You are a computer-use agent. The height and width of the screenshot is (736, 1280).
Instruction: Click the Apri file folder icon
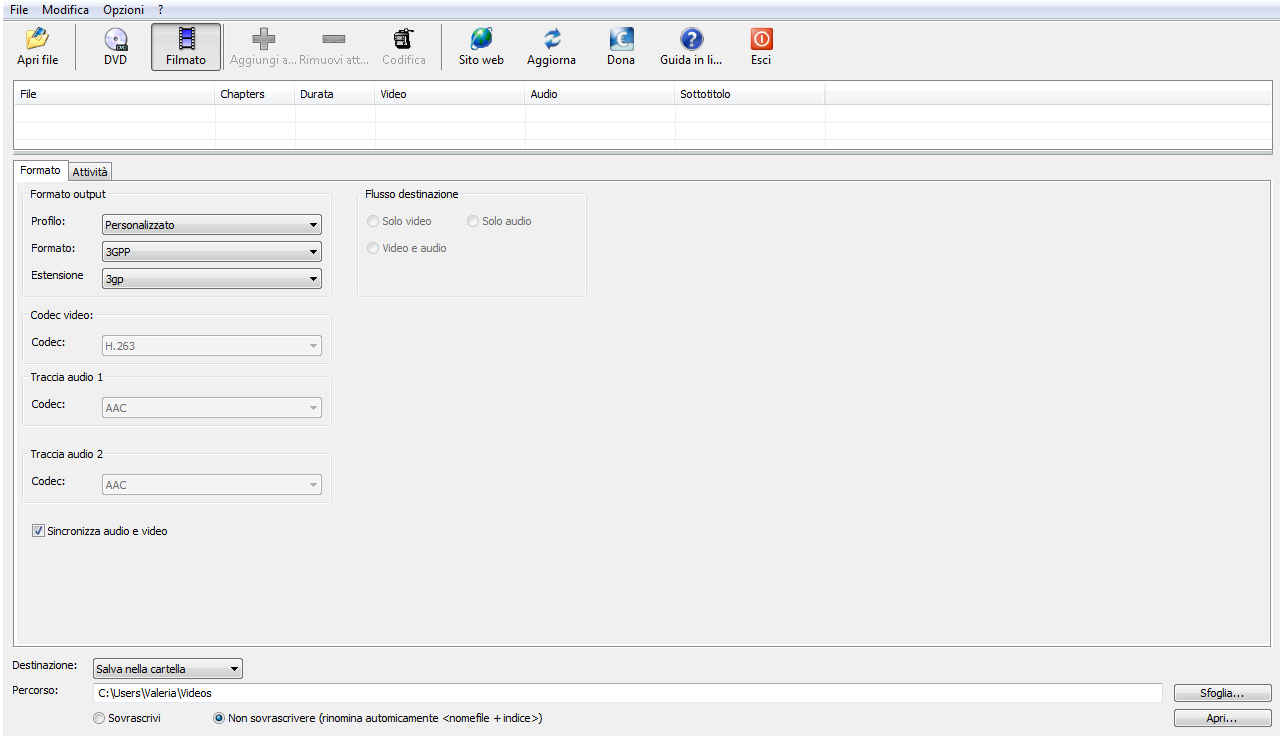[x=37, y=39]
